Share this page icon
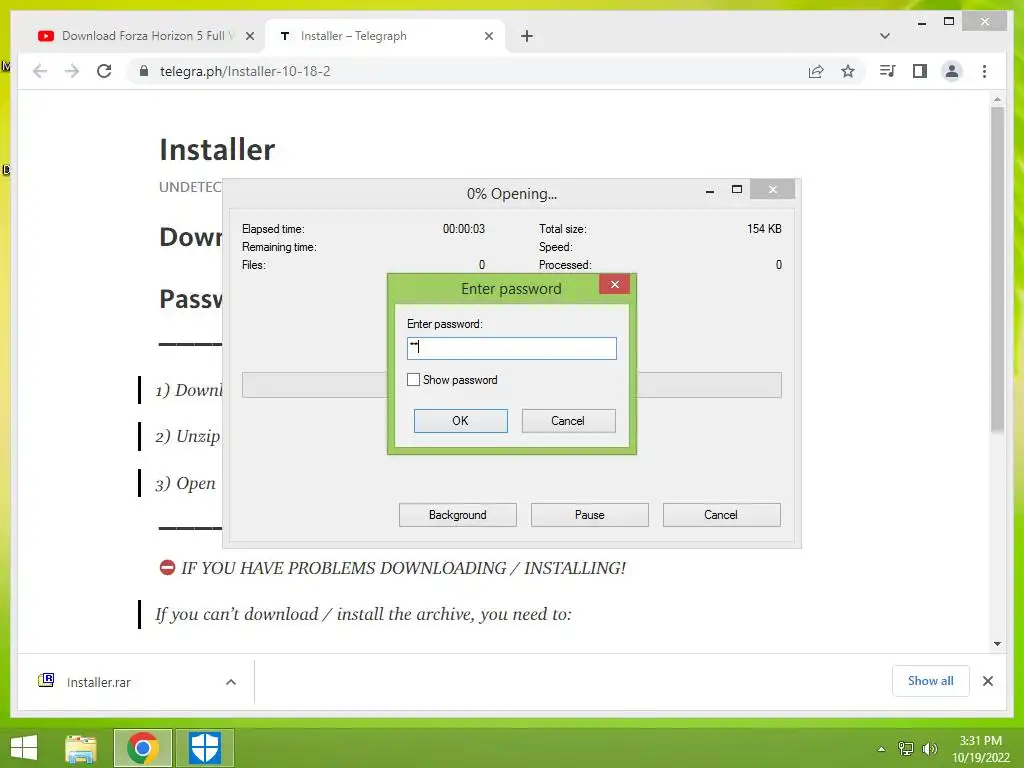The height and width of the screenshot is (768, 1024). point(816,71)
